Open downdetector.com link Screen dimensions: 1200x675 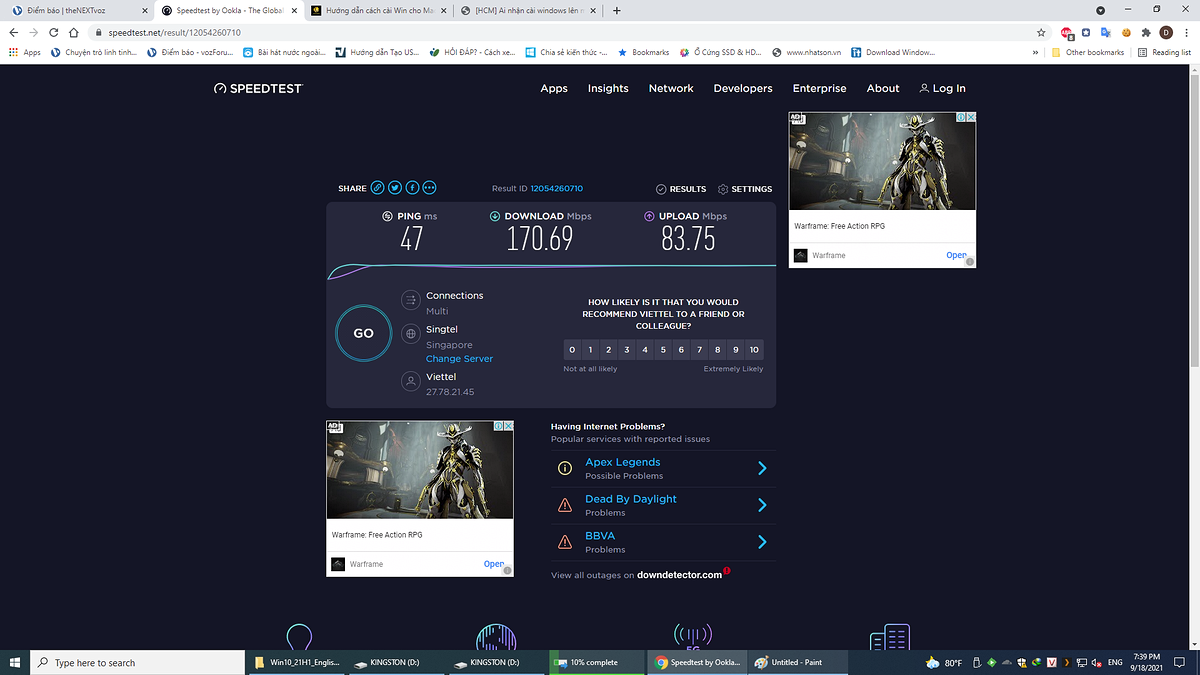(679, 575)
